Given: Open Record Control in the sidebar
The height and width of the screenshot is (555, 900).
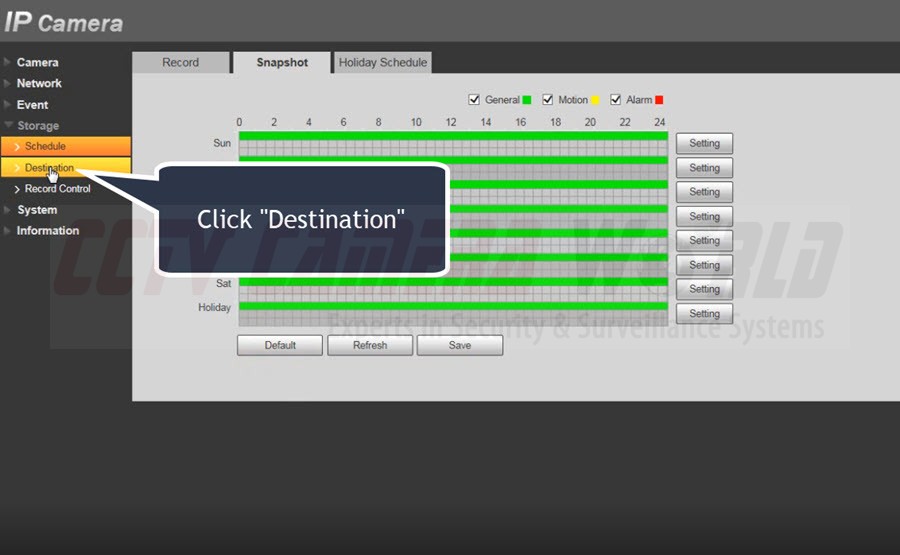Looking at the screenshot, I should 57,189.
